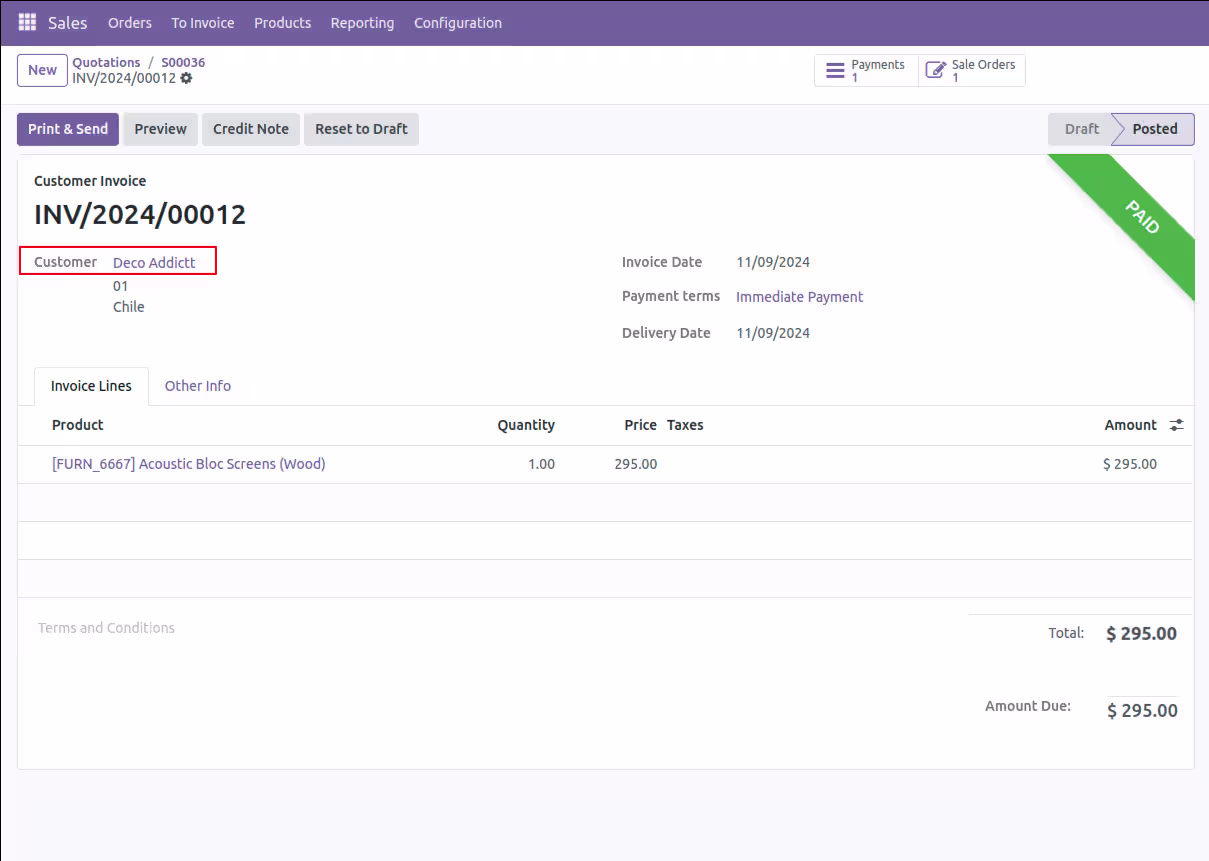Click the price value 295.00
1209x861 pixels.
click(x=636, y=464)
